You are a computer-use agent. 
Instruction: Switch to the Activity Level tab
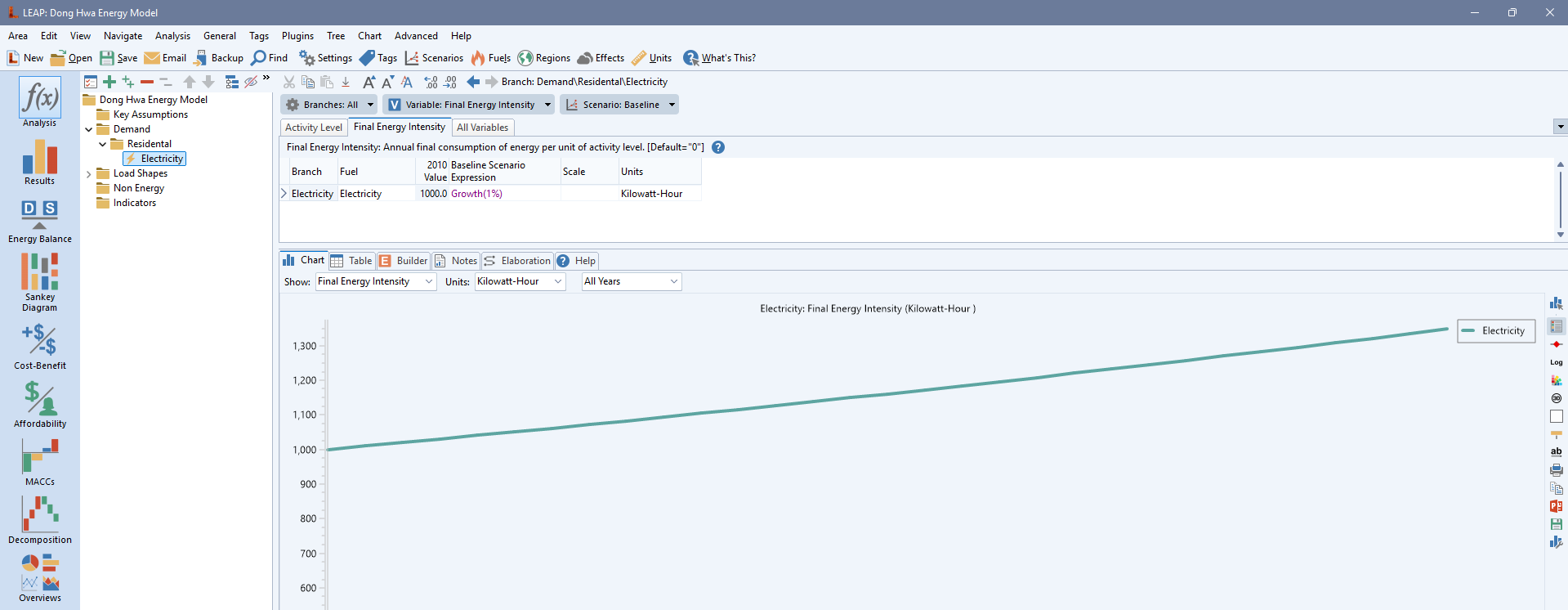[314, 128]
